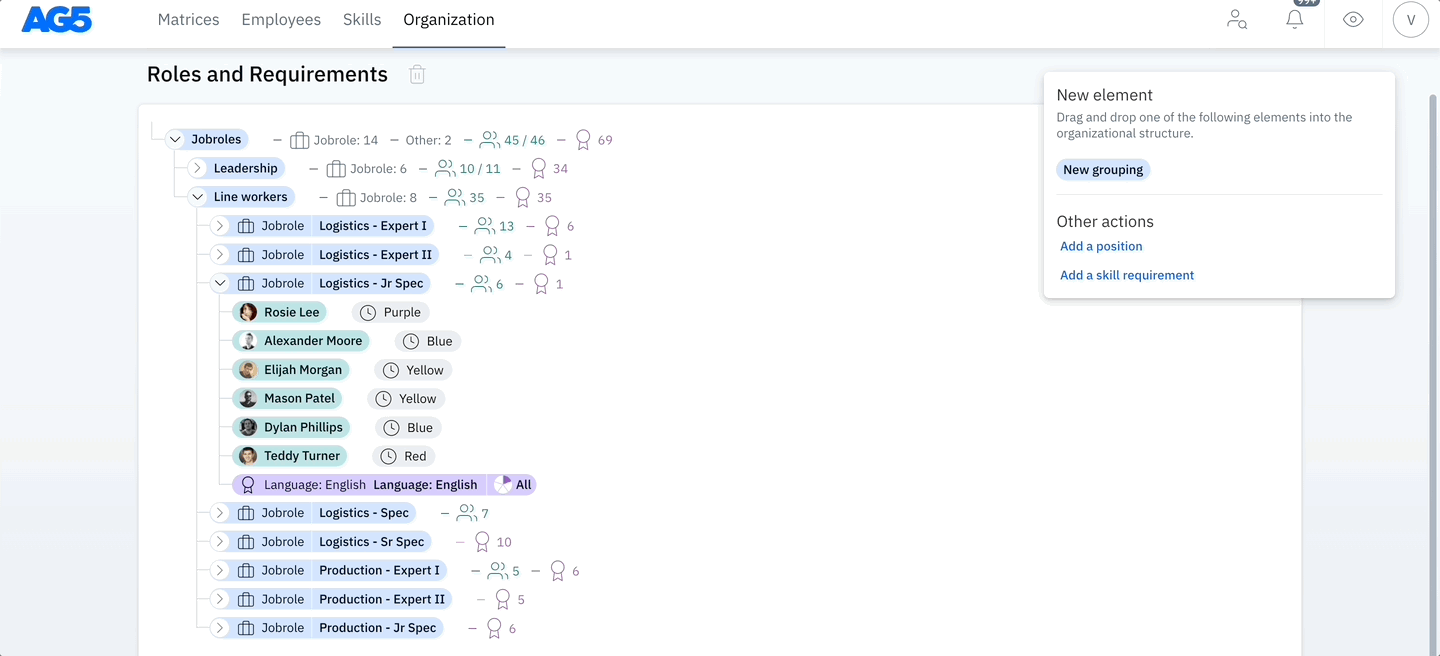Click the briefcase icon of Logistics - Expert I
The width and height of the screenshot is (1440, 656).
point(246,226)
